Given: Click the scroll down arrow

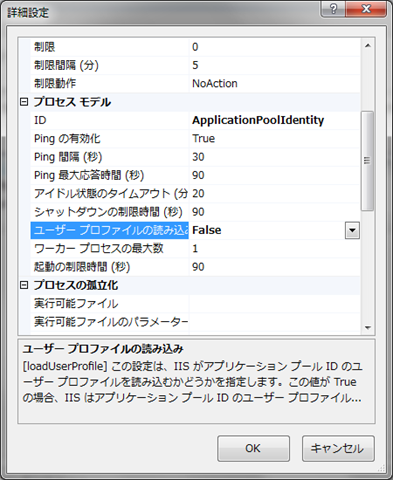Looking at the screenshot, I should pyautogui.click(x=368, y=328).
